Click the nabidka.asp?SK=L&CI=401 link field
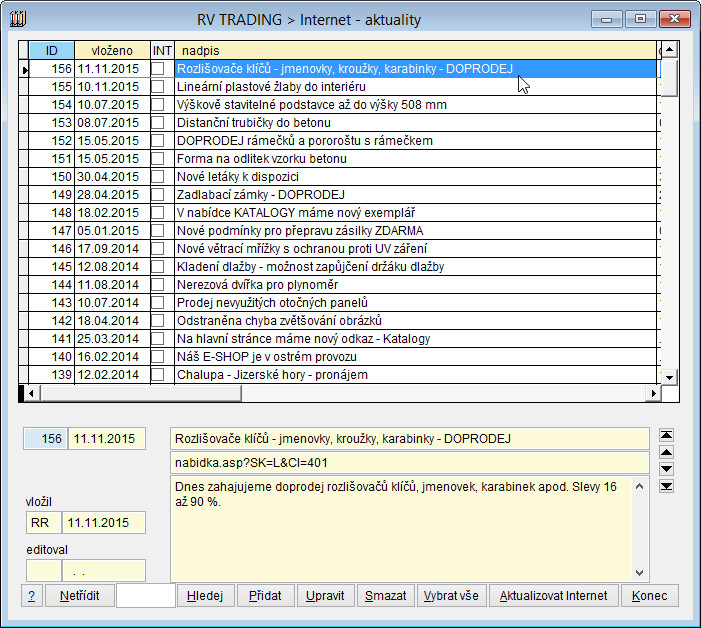Image resolution: width=701 pixels, height=628 pixels. (x=410, y=462)
